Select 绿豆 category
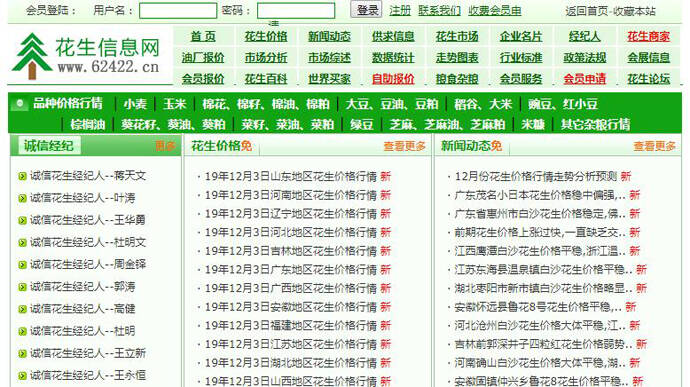 (362, 125)
